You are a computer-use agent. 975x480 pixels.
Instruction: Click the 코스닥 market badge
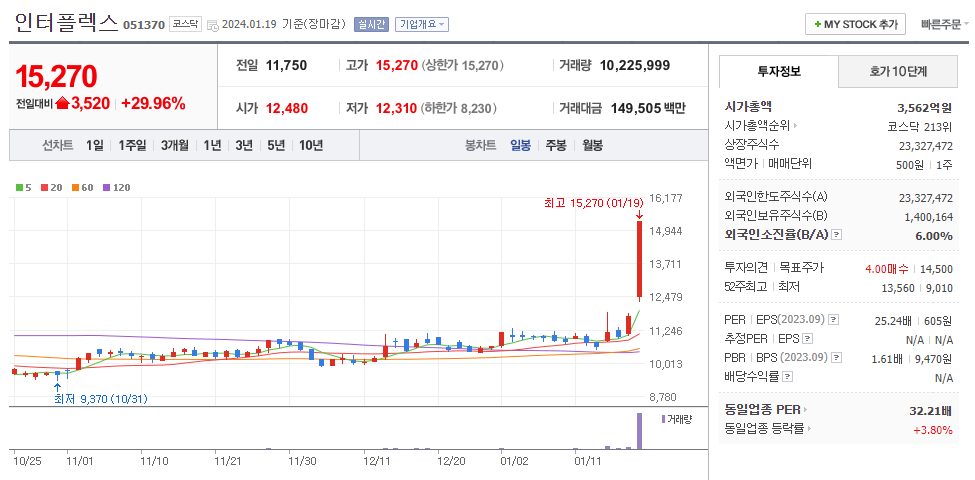pyautogui.click(x=186, y=24)
